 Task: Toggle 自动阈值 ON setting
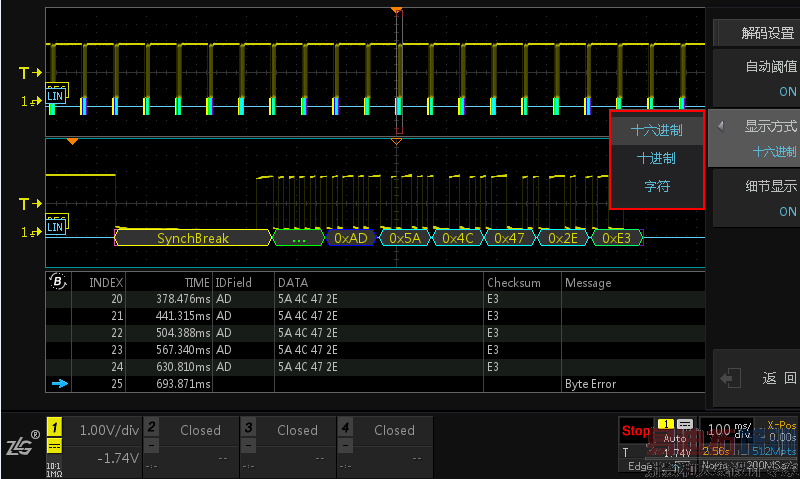point(755,78)
